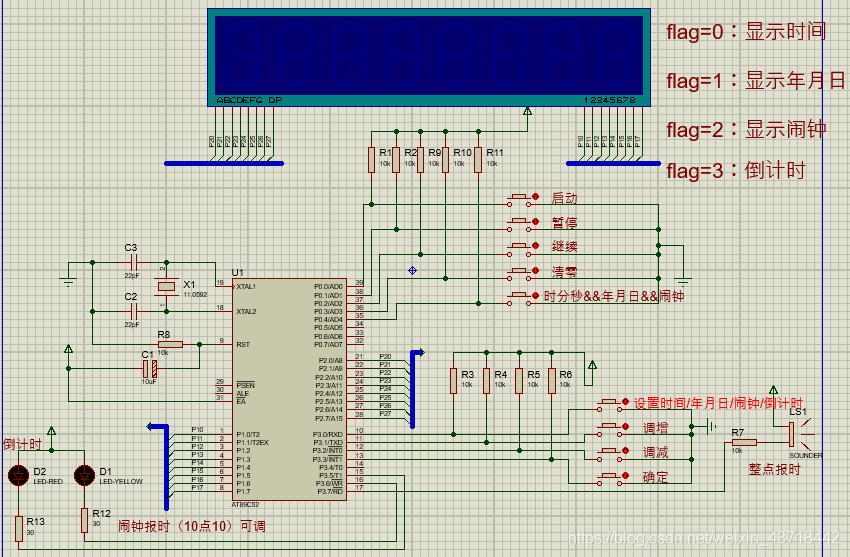Click the blue origin marker on the sheet
The width and height of the screenshot is (850, 557).
tap(413, 270)
